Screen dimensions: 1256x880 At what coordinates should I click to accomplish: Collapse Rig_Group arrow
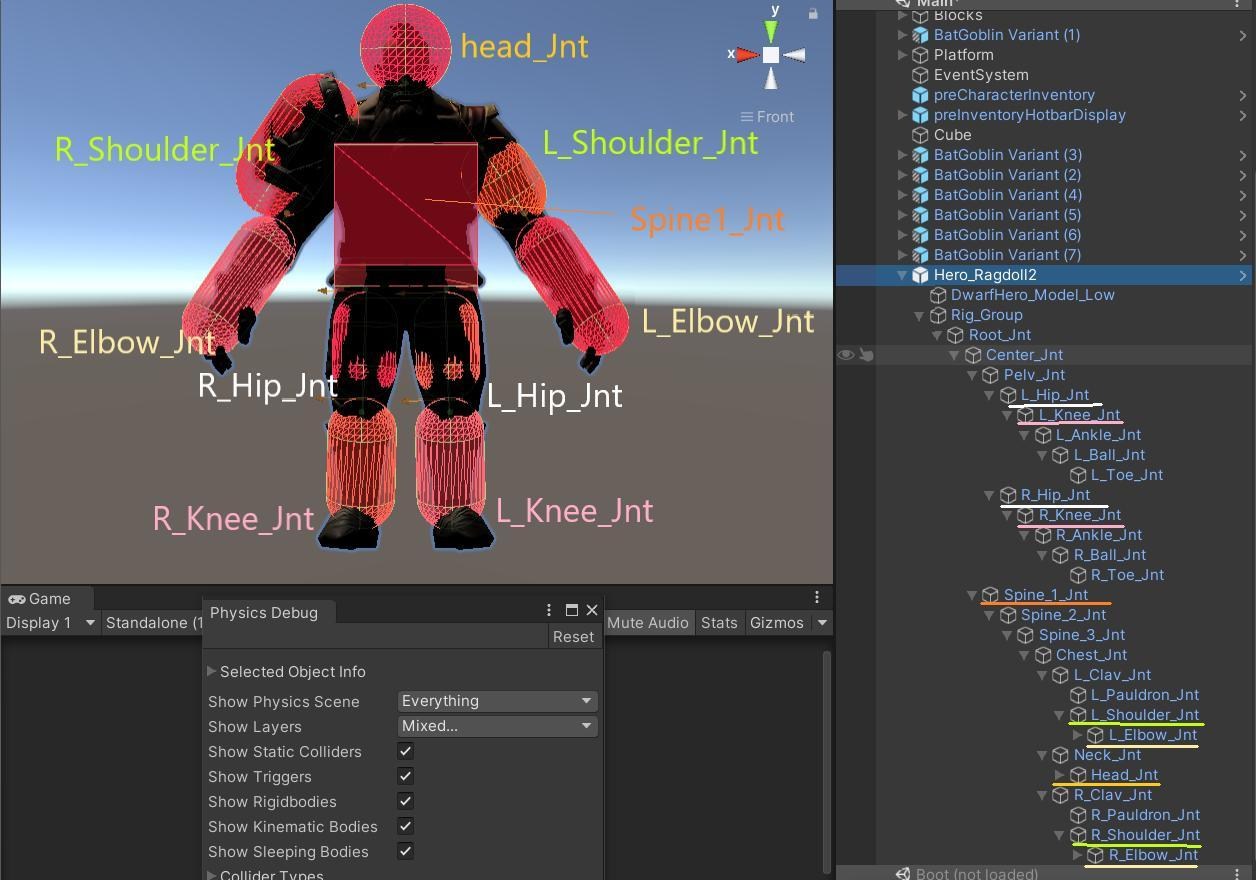pos(919,315)
